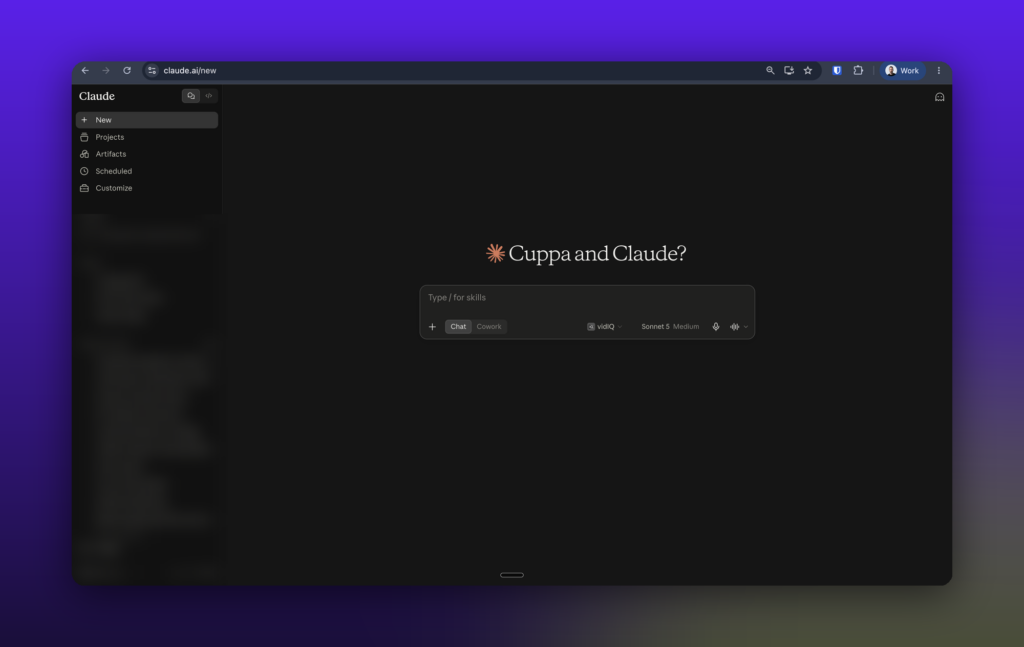
Task: Switch to chat mode in sidebar header
Action: 191,96
